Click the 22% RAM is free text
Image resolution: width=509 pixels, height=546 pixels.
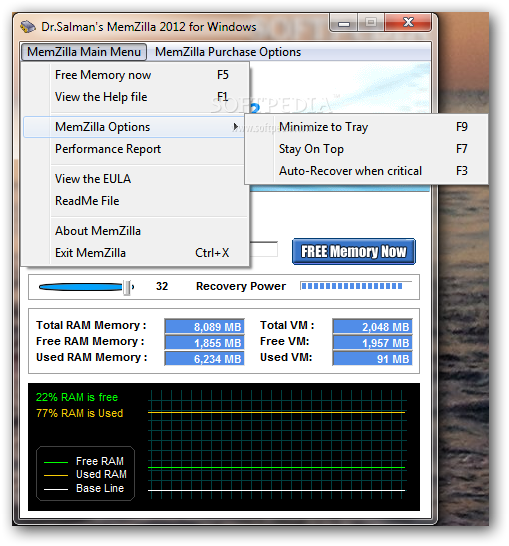77,397
